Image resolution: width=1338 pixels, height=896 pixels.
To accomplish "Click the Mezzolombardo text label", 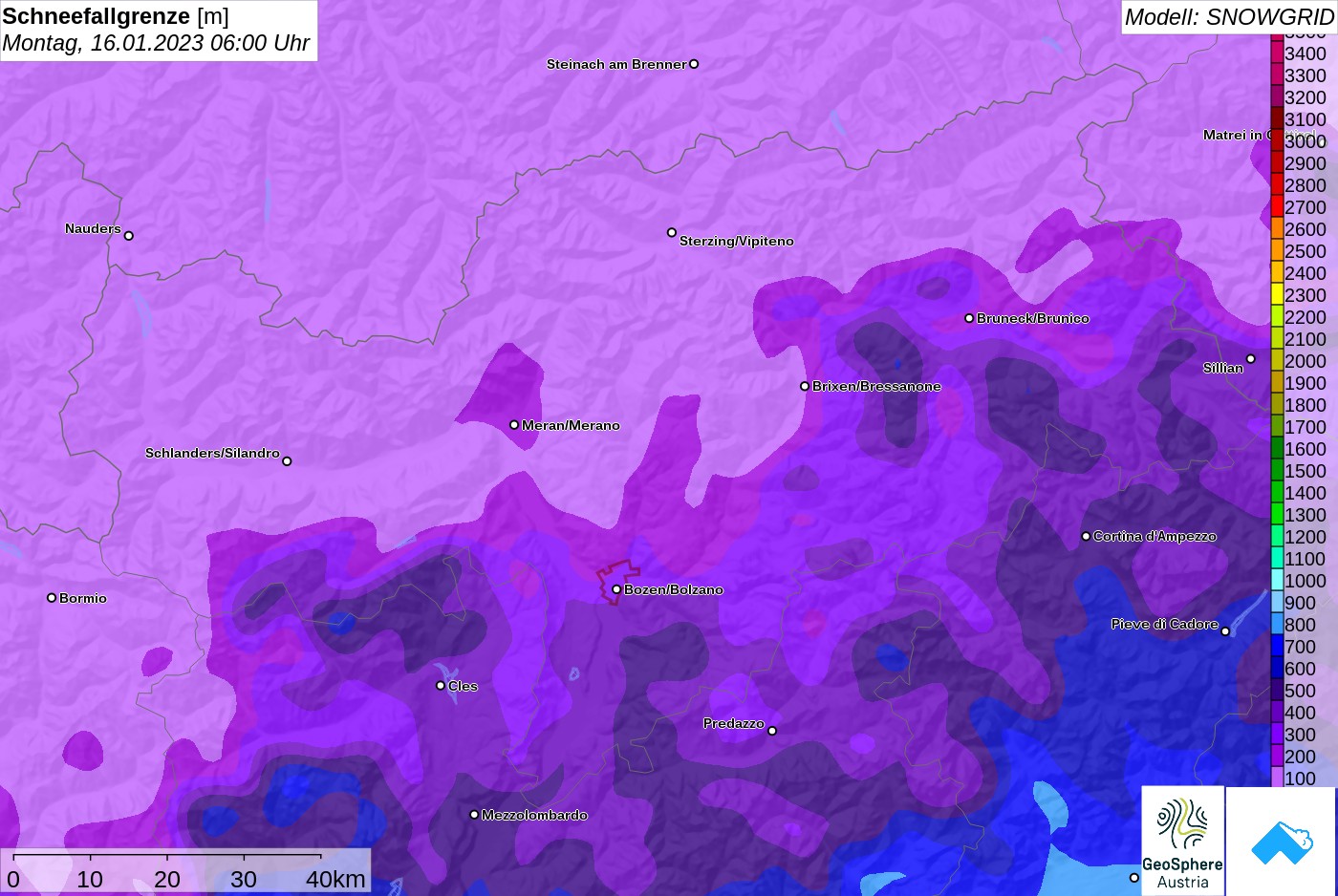I will click(534, 815).
